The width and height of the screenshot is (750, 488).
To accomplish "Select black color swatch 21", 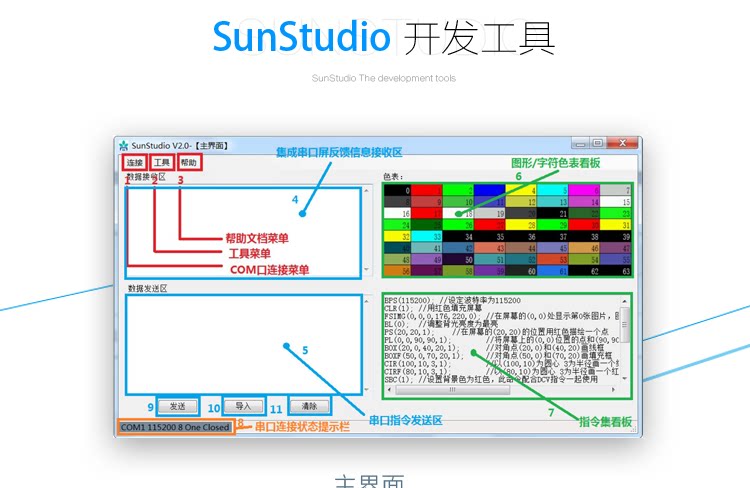I will (553, 213).
